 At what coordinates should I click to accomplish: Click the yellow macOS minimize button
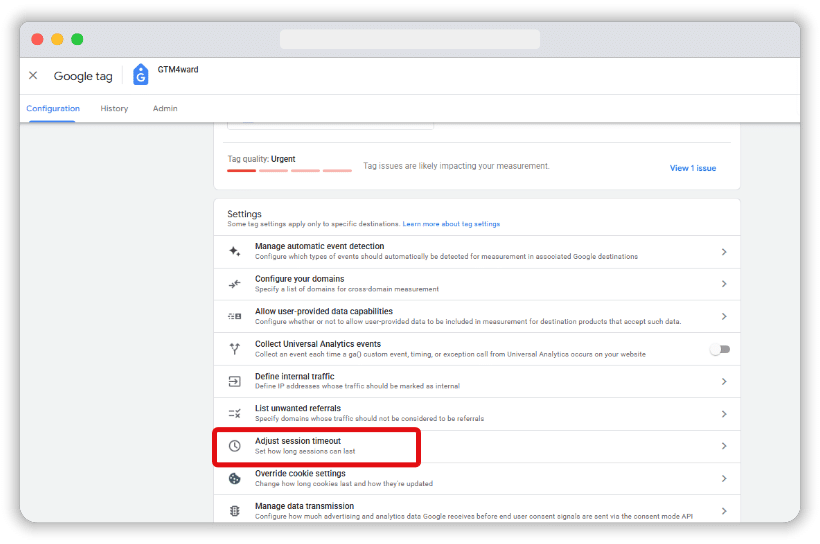[58, 39]
